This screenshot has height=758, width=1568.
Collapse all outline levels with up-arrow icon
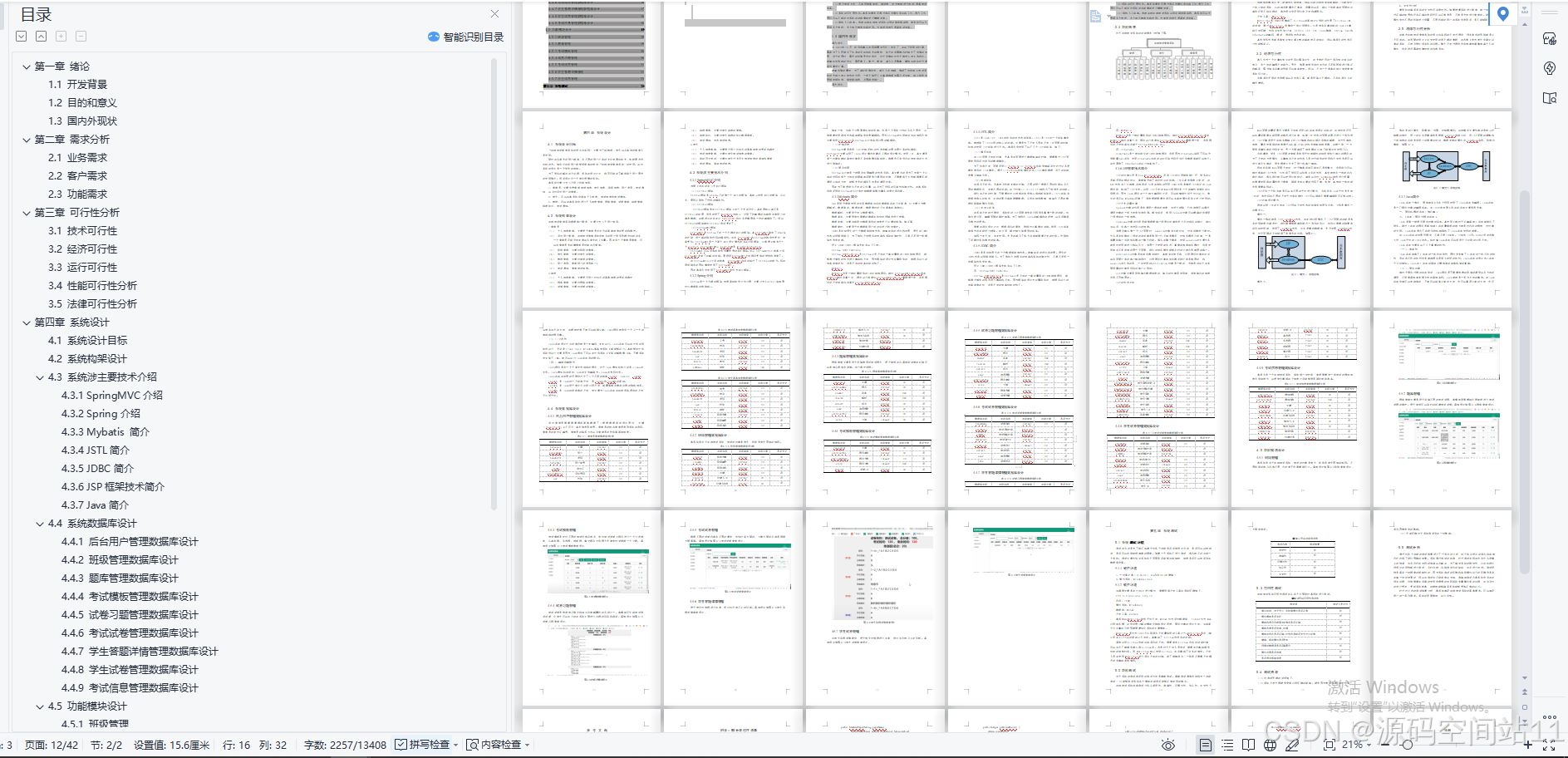point(41,37)
